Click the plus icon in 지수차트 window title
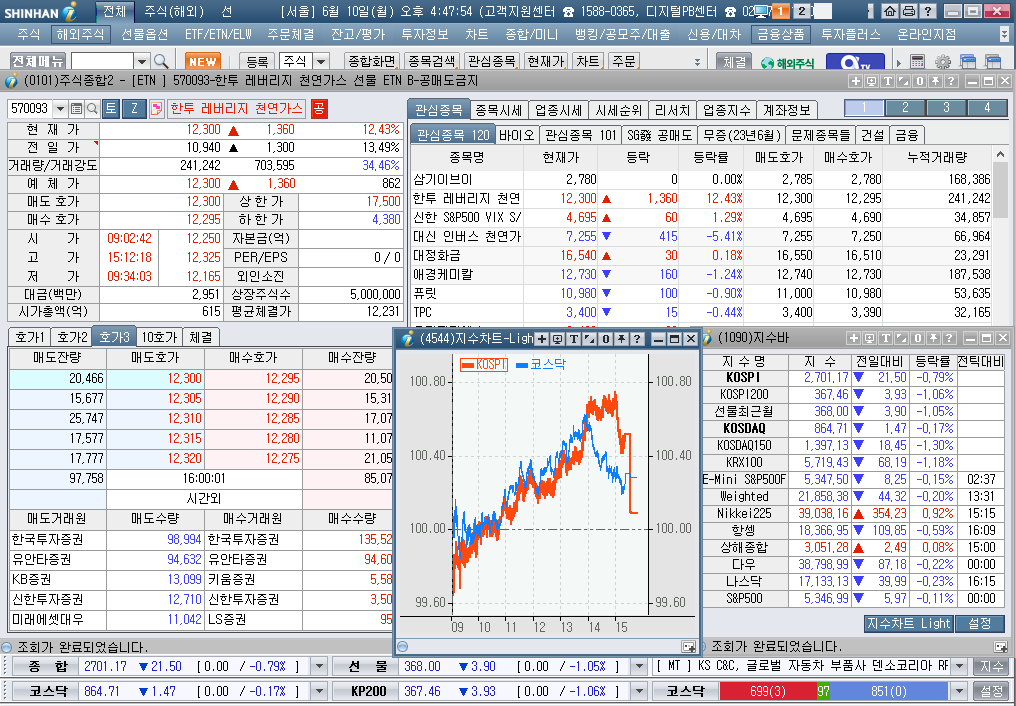The image size is (1016, 706). pyautogui.click(x=542, y=339)
